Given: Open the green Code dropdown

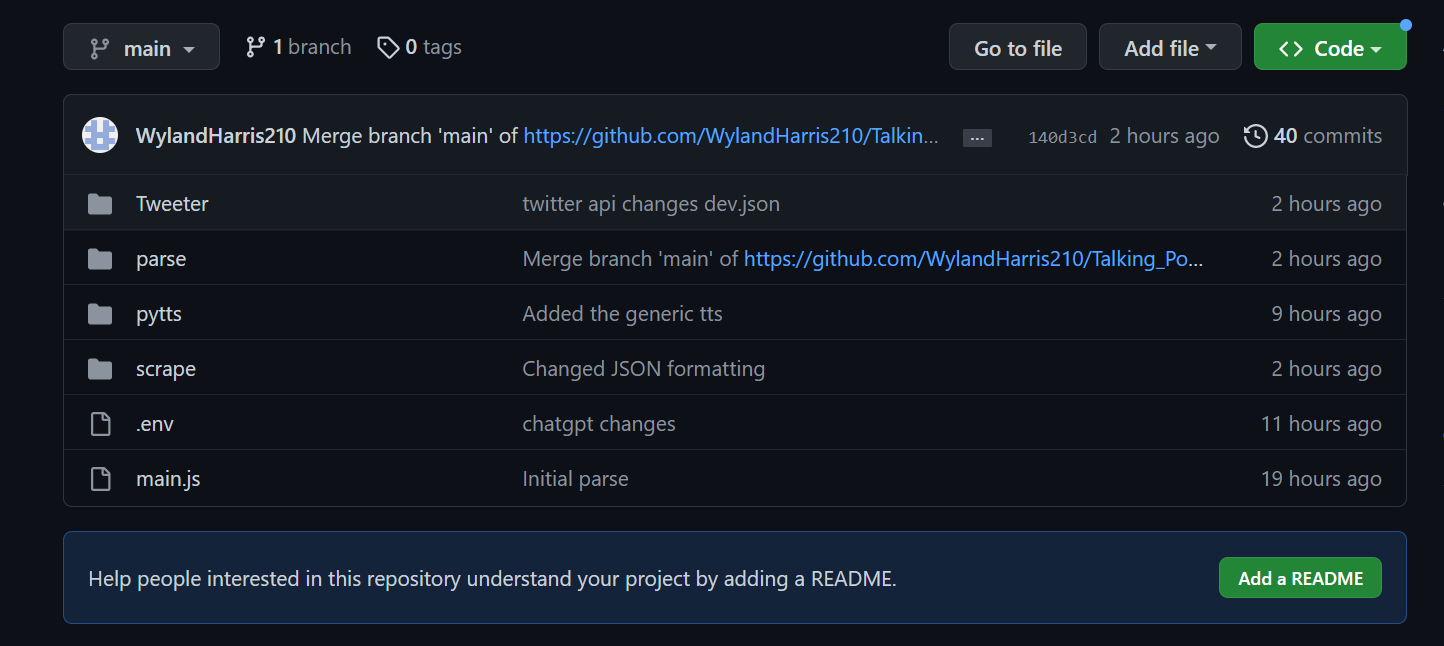Looking at the screenshot, I should click(1330, 47).
